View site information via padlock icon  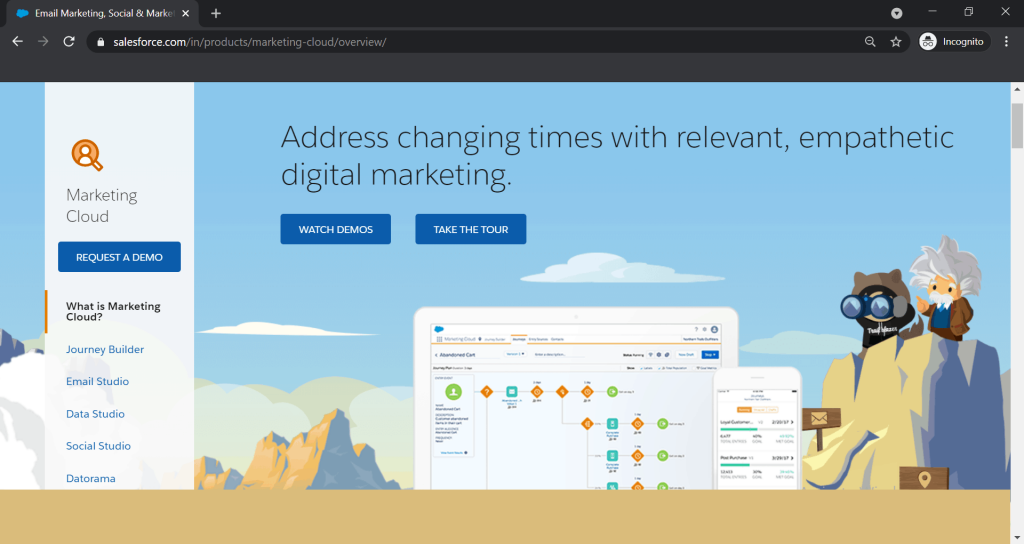[100, 42]
